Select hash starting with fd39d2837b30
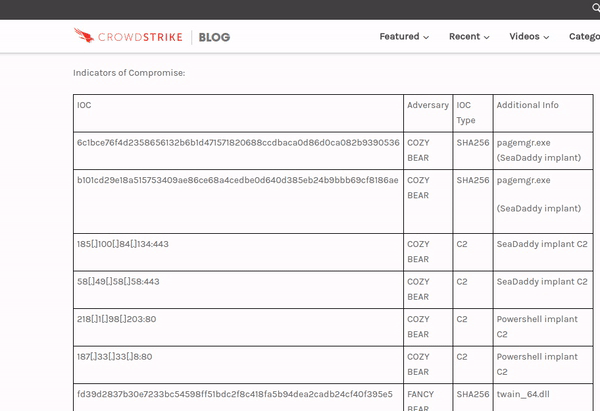 (235, 394)
